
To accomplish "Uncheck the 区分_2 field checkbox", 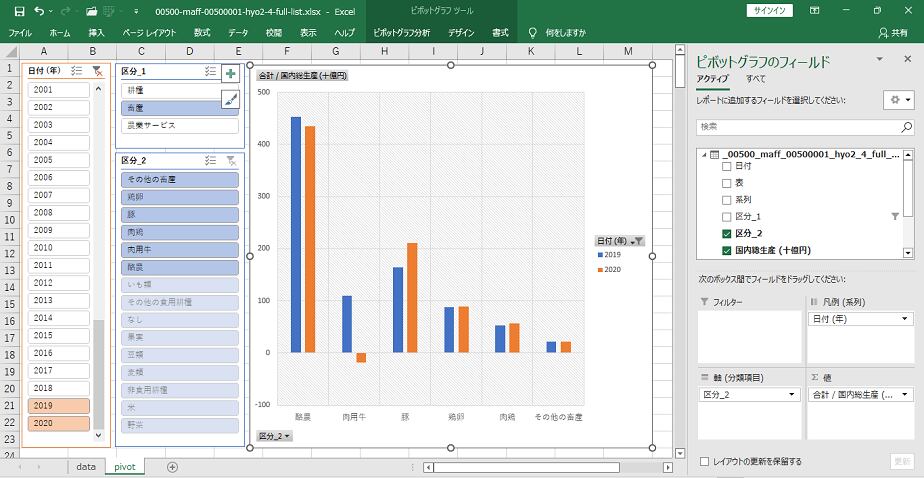I will 727,233.
